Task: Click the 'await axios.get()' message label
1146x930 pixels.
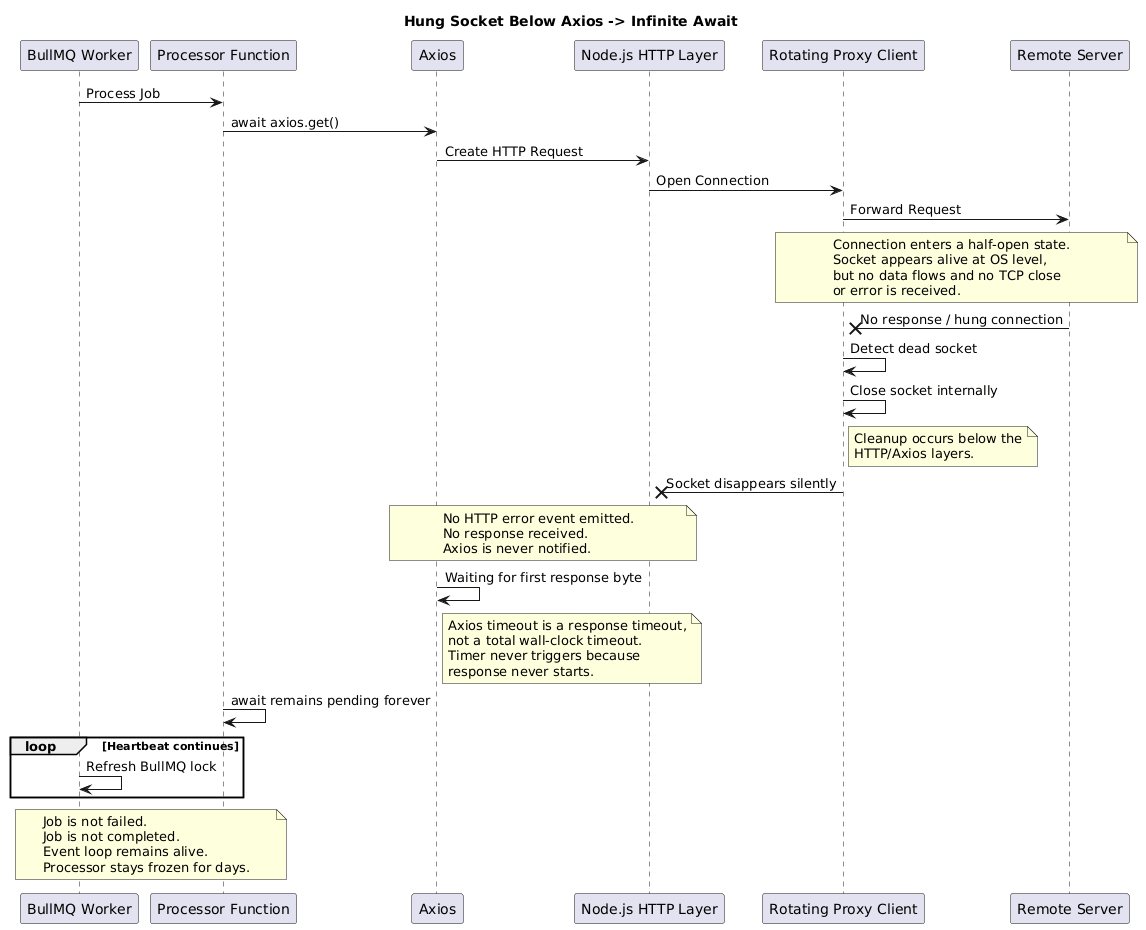Action: (x=285, y=123)
